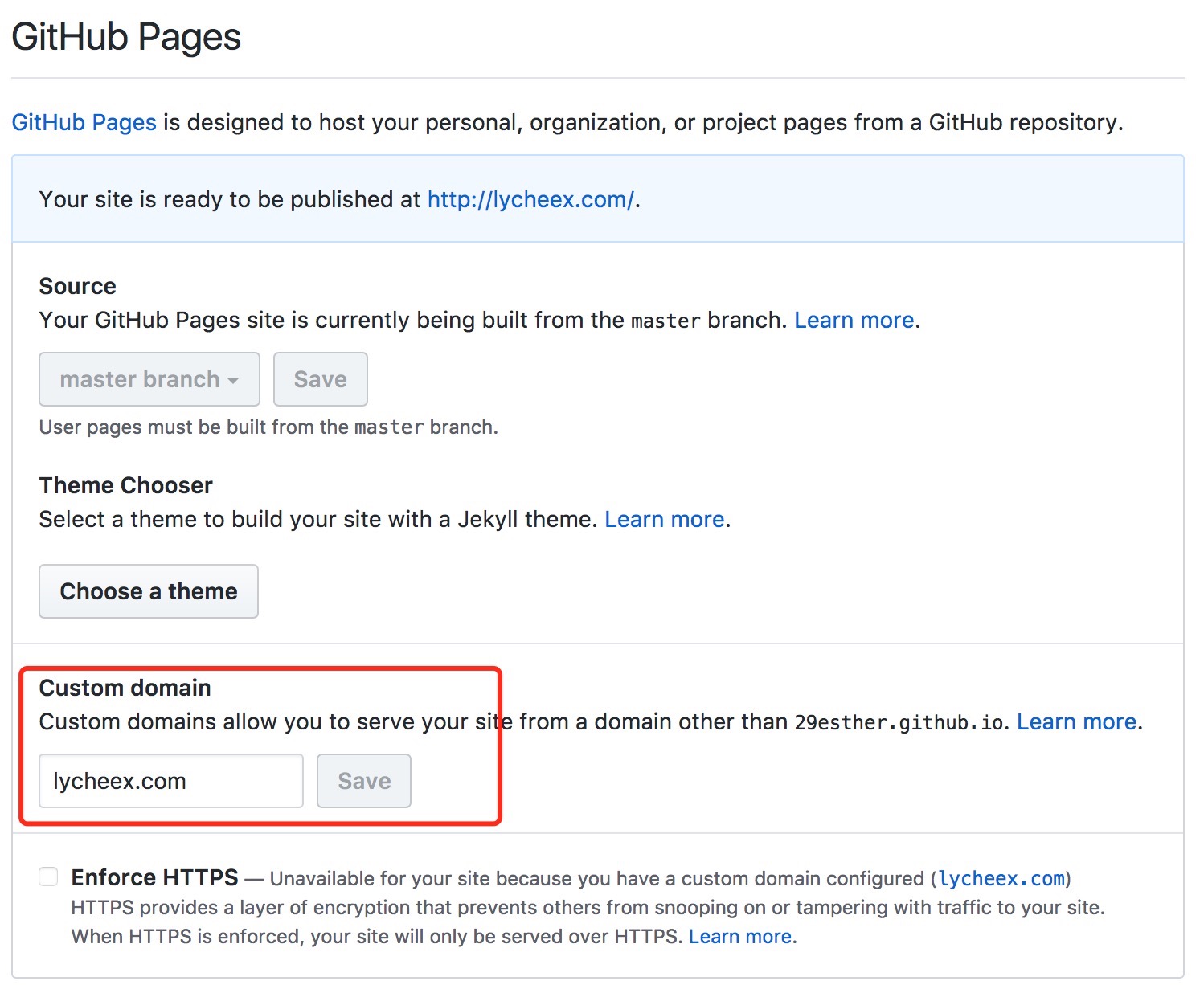1204x993 pixels.
Task: Open the GitHub Pages link in the intro sentence
Action: [x=84, y=122]
